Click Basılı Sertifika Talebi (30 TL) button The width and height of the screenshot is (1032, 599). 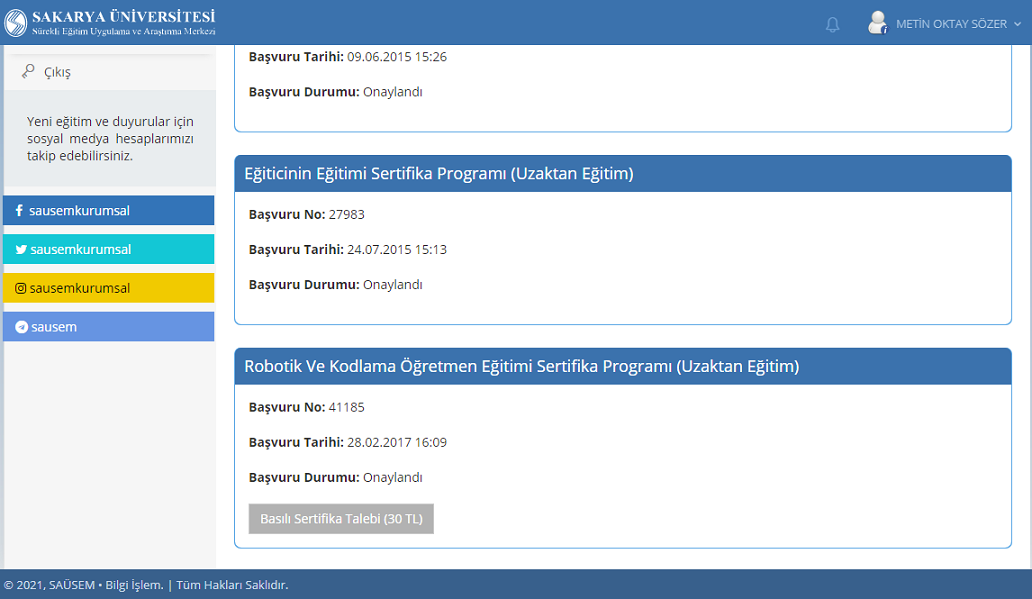point(341,519)
